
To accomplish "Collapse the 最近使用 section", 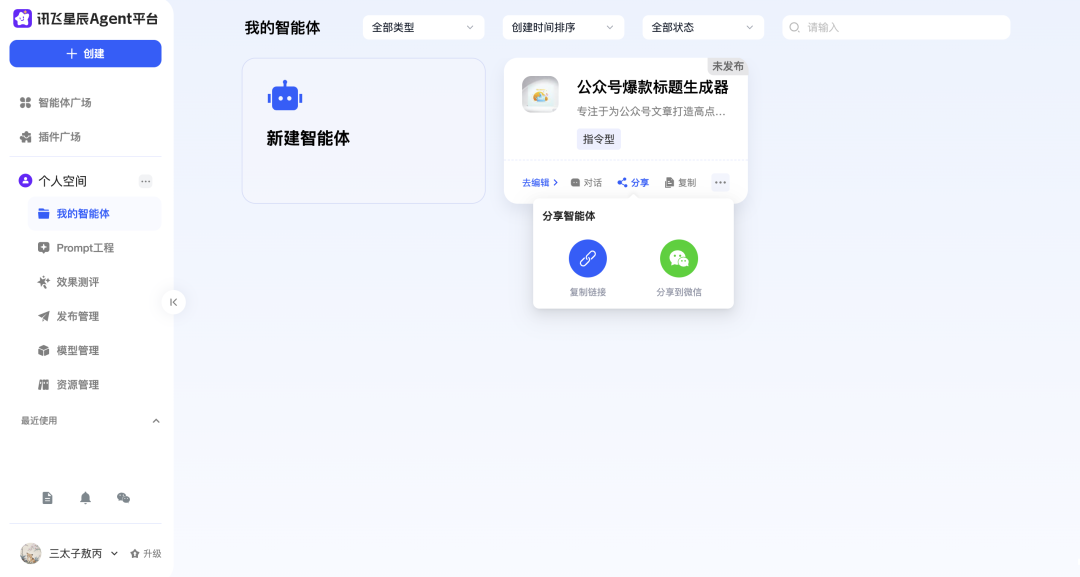I will pyautogui.click(x=156, y=421).
